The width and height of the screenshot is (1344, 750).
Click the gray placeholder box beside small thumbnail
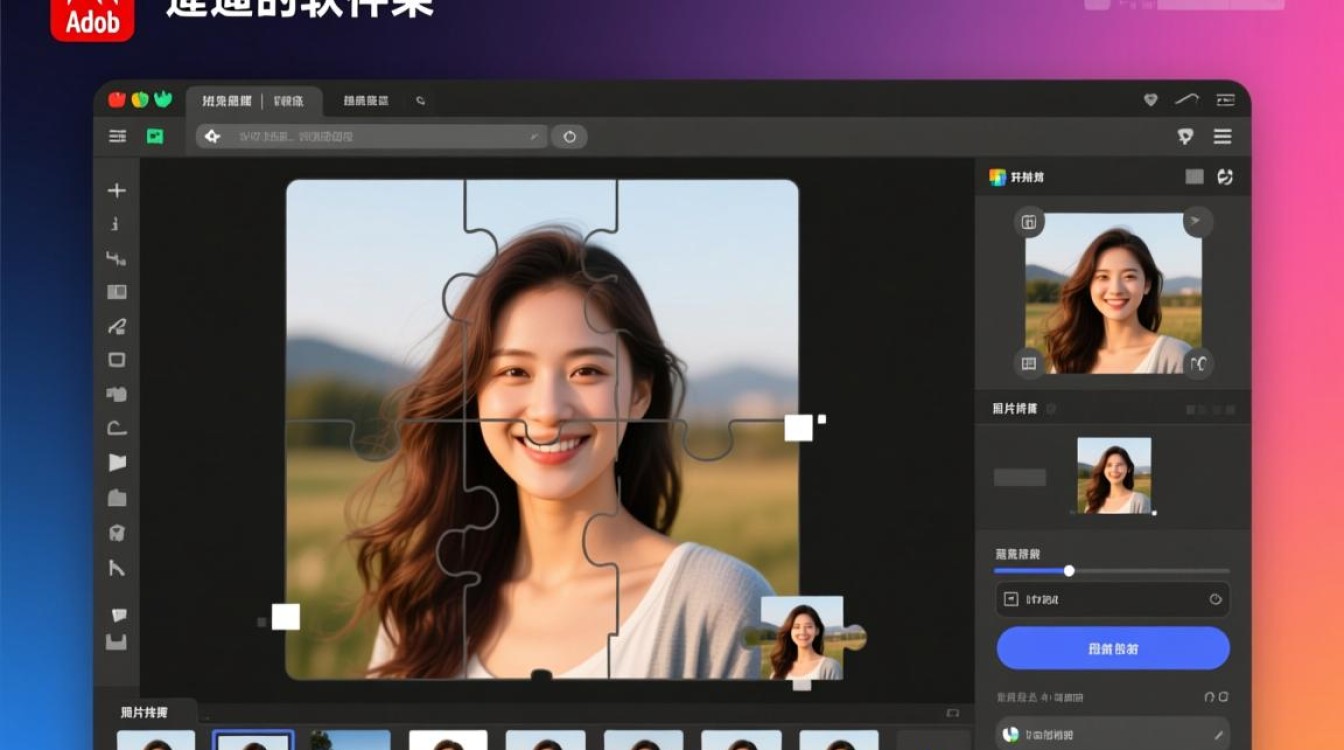(1020, 477)
